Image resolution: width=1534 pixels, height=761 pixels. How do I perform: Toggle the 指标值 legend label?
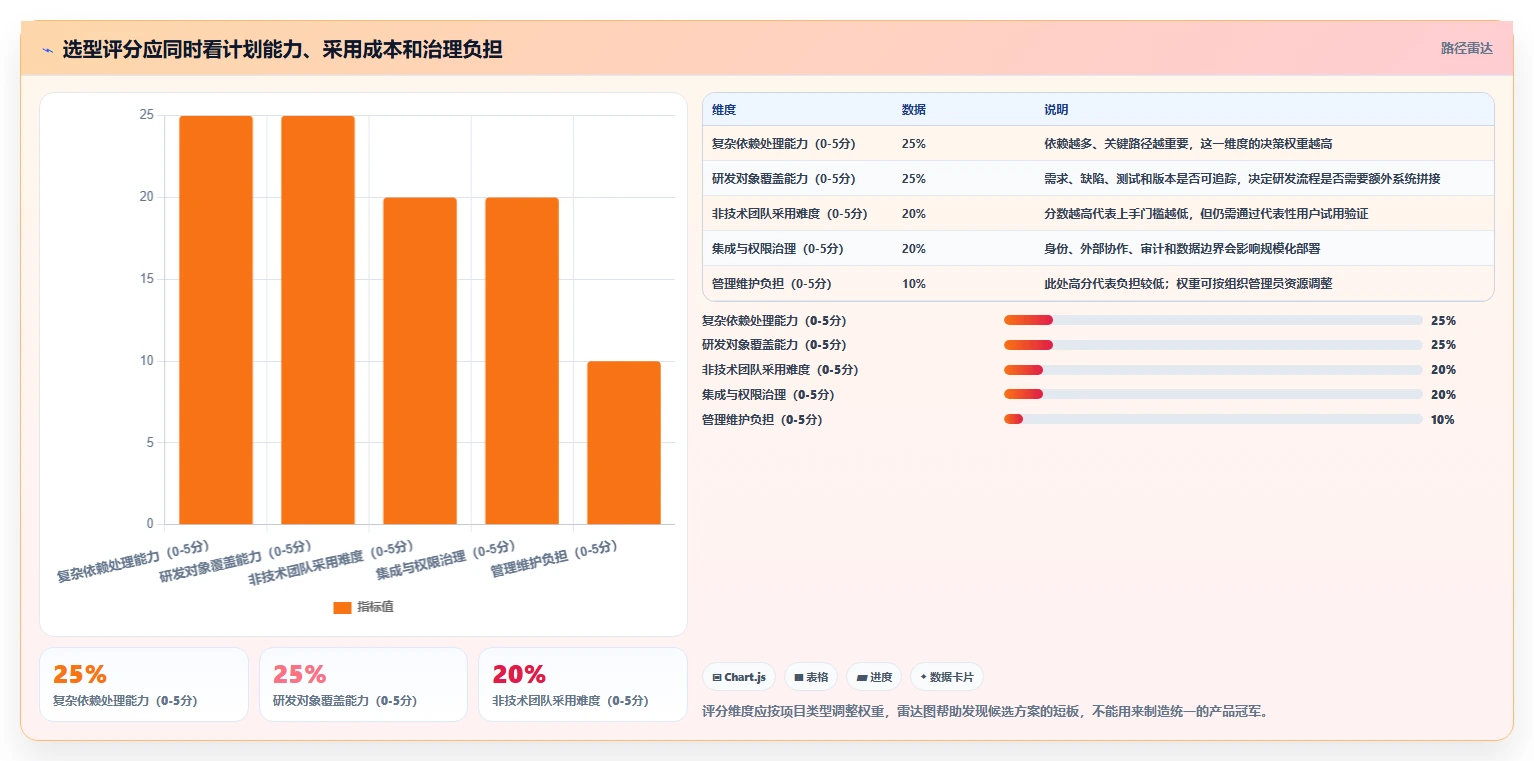(375, 607)
